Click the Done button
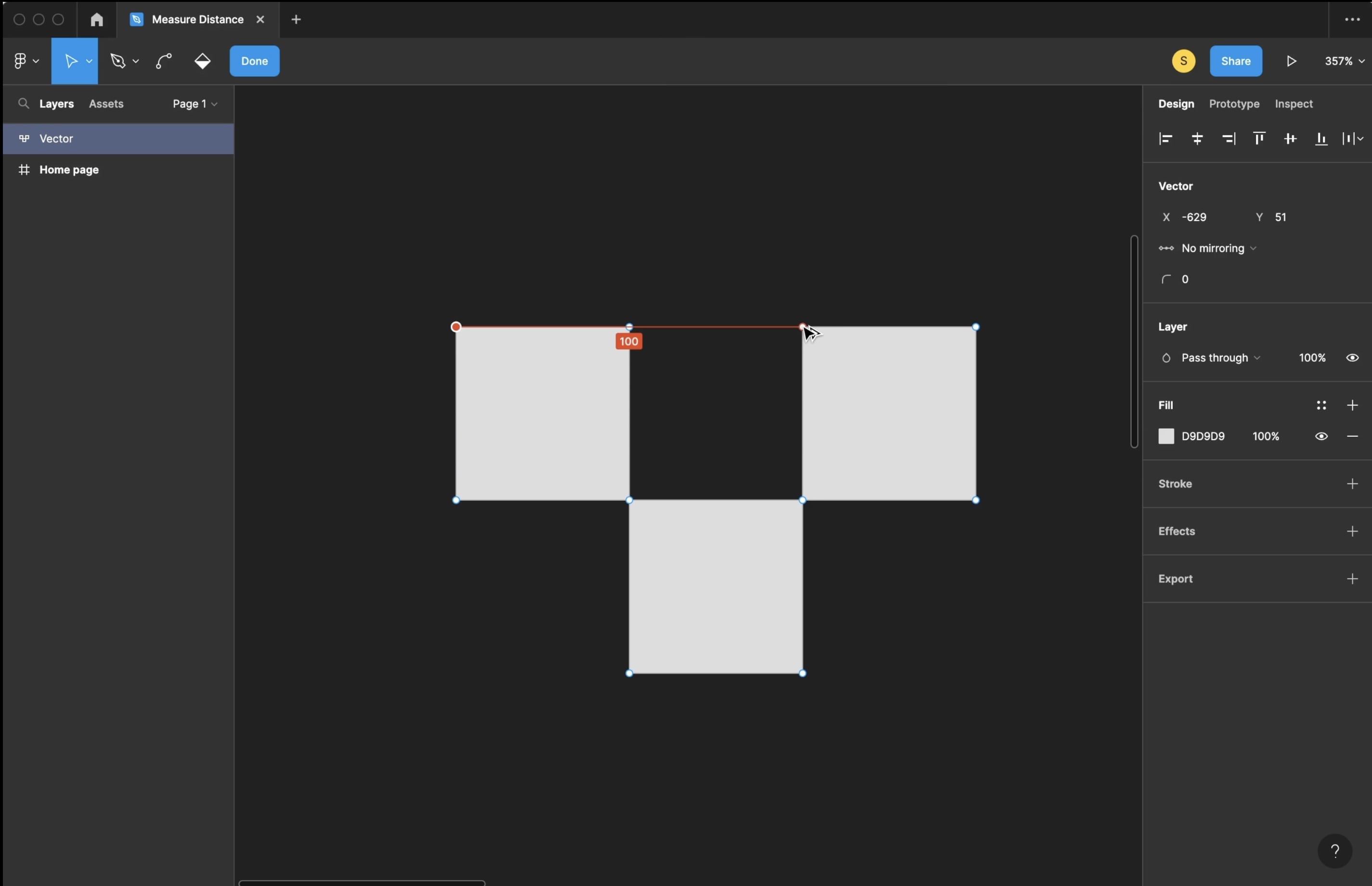Image resolution: width=1372 pixels, height=886 pixels. tap(254, 61)
